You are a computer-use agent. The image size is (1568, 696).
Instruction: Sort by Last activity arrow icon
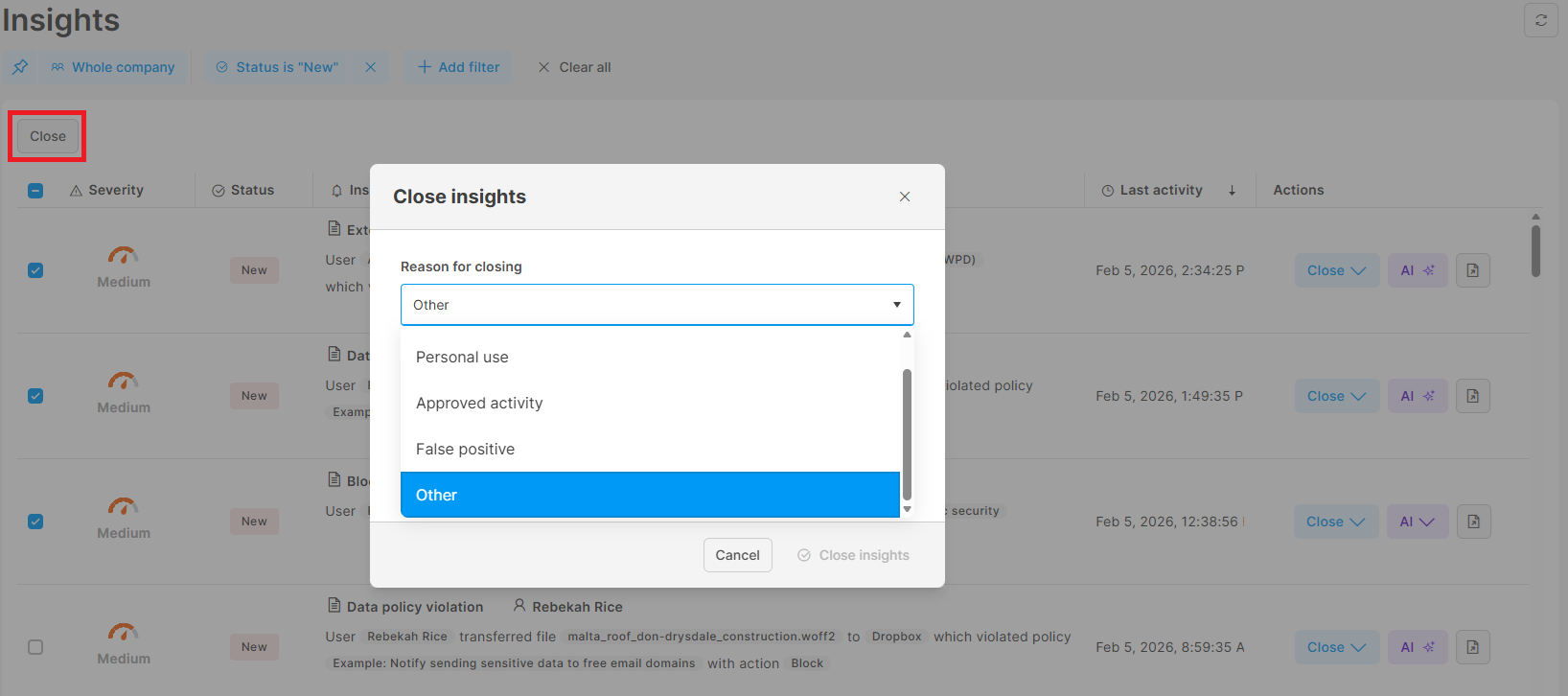coord(1232,191)
